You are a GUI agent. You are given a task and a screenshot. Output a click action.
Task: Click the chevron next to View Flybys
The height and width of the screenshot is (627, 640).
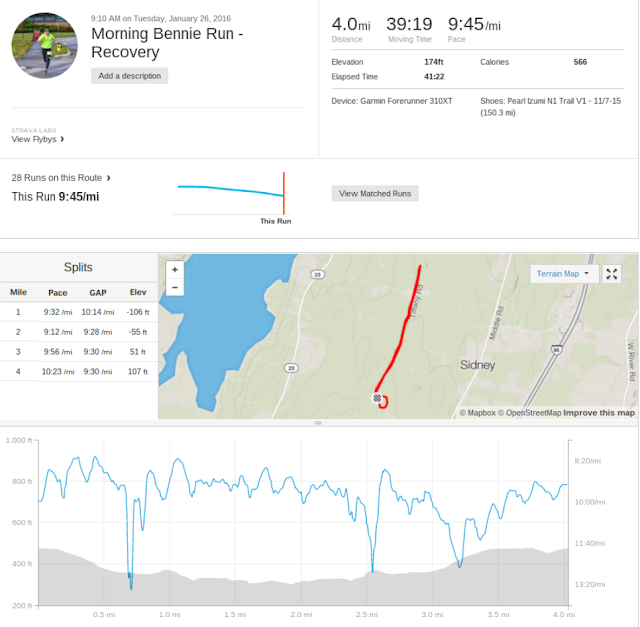tap(62, 140)
